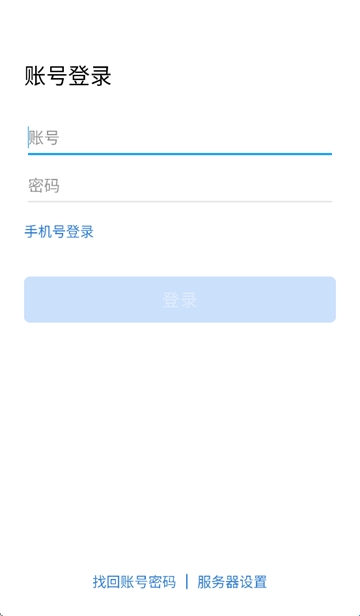Click empty white area below the login button
Screen dimensions: 360x616
click(x=180, y=432)
